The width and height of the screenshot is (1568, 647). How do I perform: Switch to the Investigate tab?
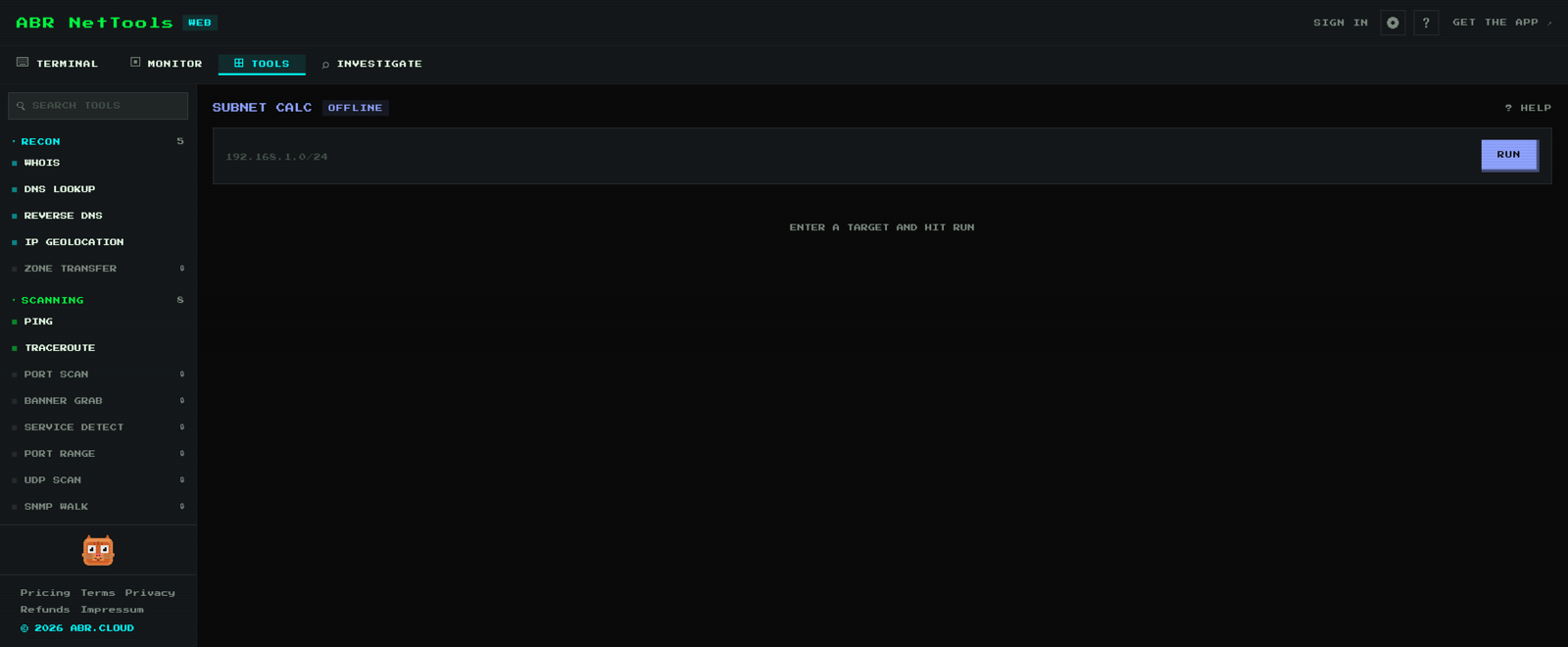[x=372, y=64]
